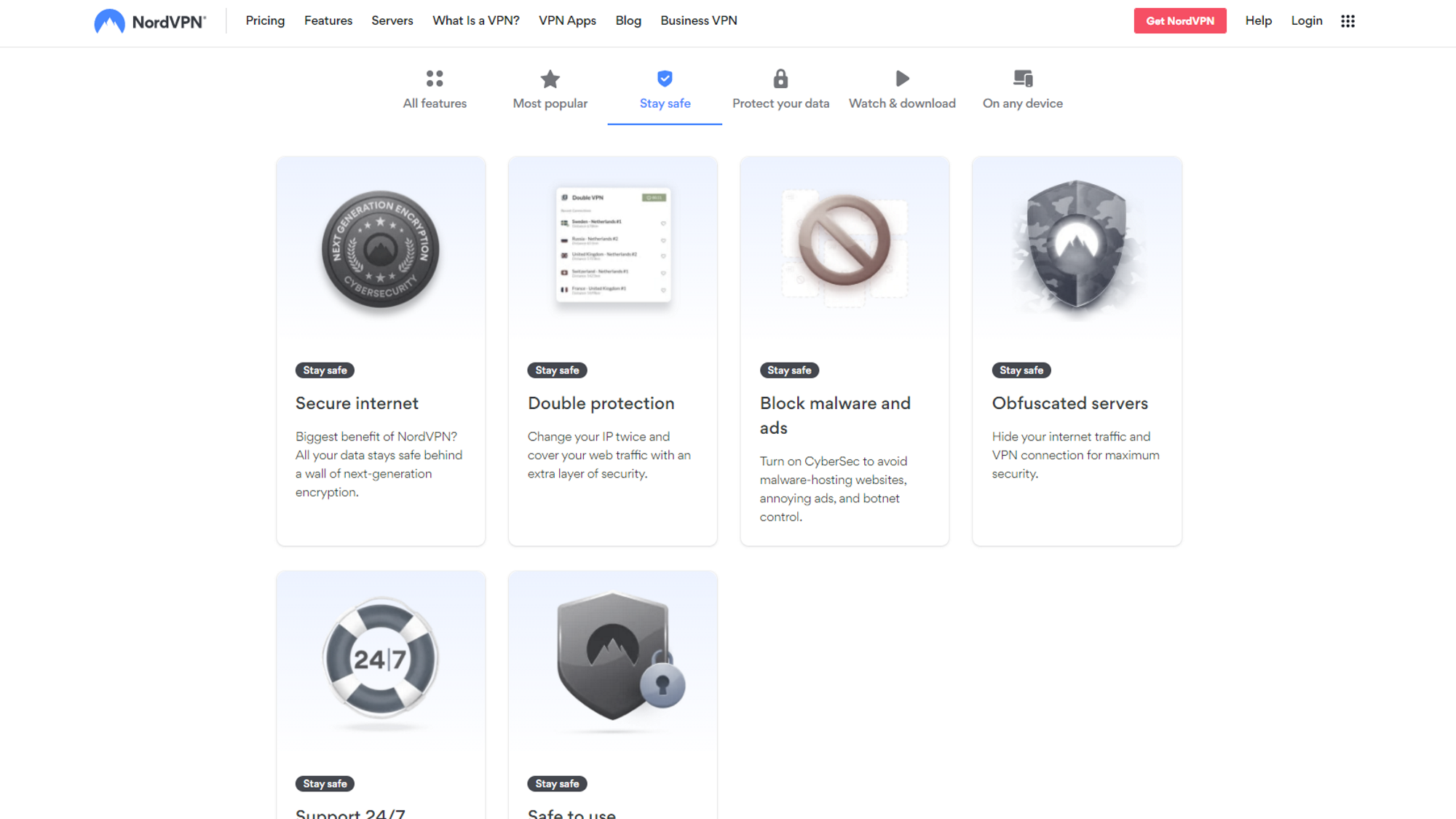This screenshot has height=819, width=1456.
Task: Open the Double protection card title
Action: tap(601, 403)
